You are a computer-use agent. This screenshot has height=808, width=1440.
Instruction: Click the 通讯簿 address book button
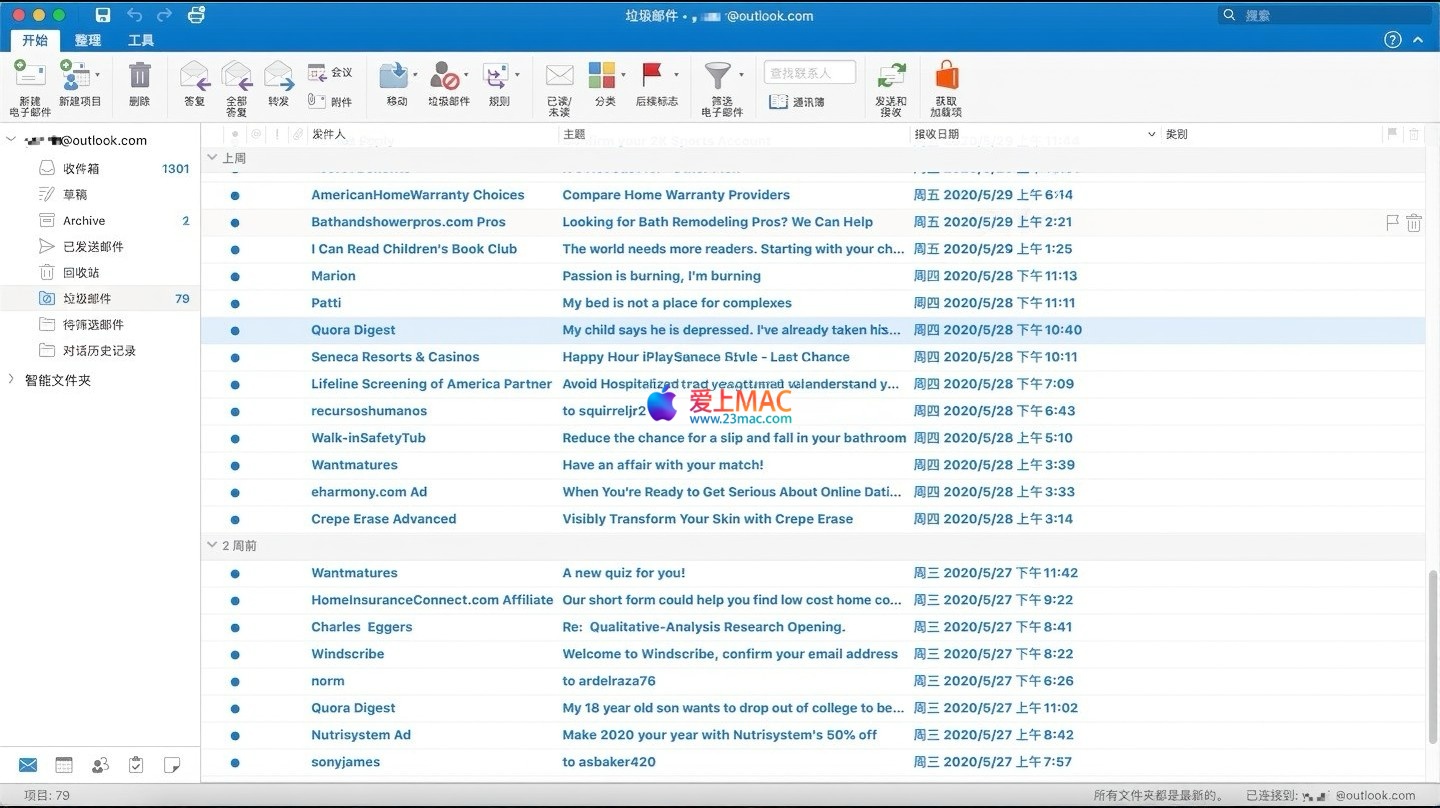[x=797, y=102]
